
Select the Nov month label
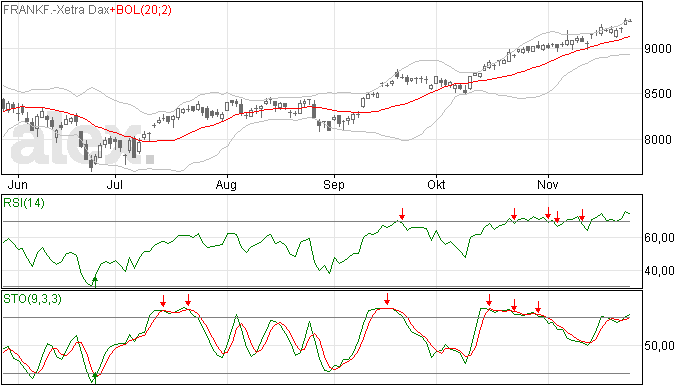[x=548, y=184]
